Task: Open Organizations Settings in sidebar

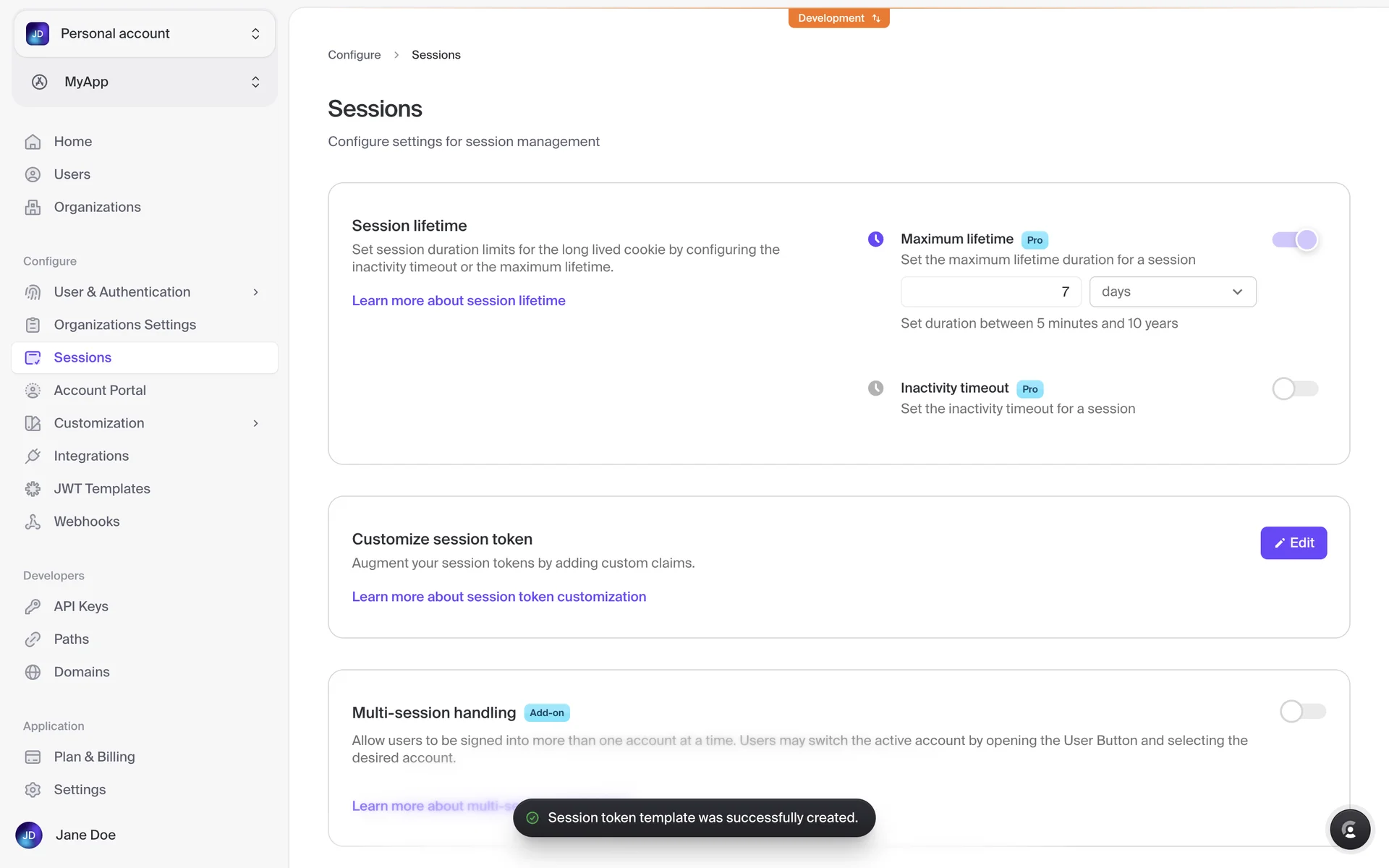Action: [x=124, y=325]
